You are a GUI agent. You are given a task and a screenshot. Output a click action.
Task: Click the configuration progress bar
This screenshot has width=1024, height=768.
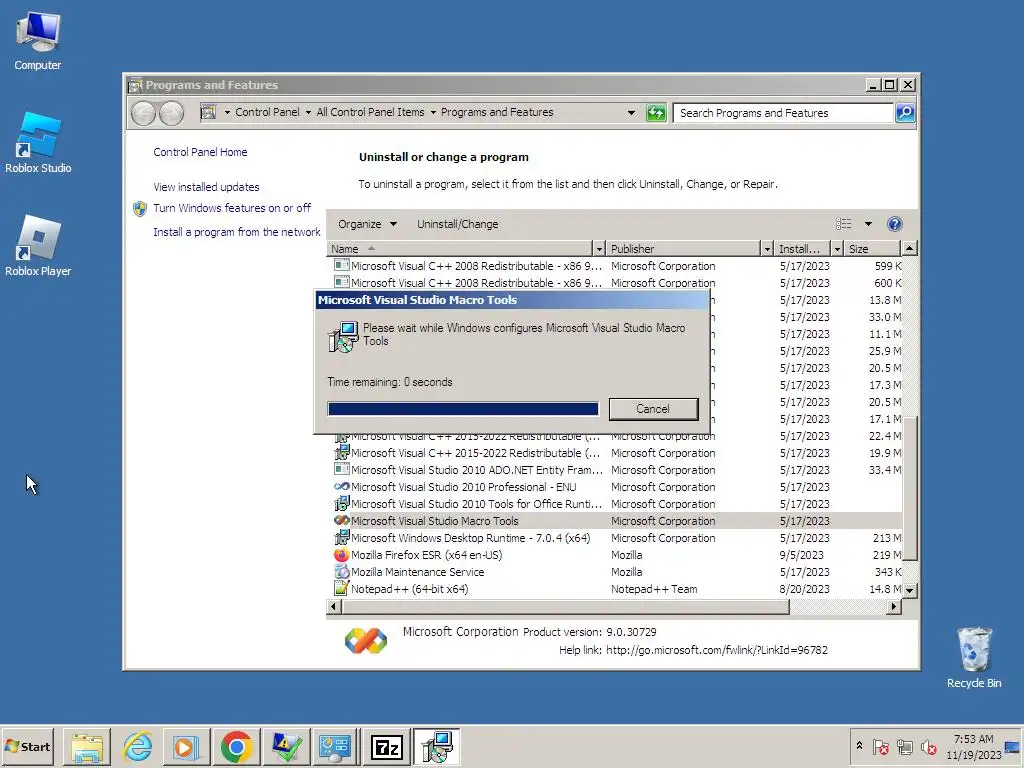(x=463, y=409)
